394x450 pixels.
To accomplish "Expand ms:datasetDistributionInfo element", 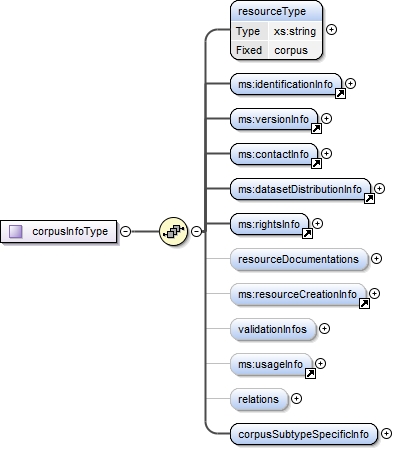I will 379,188.
